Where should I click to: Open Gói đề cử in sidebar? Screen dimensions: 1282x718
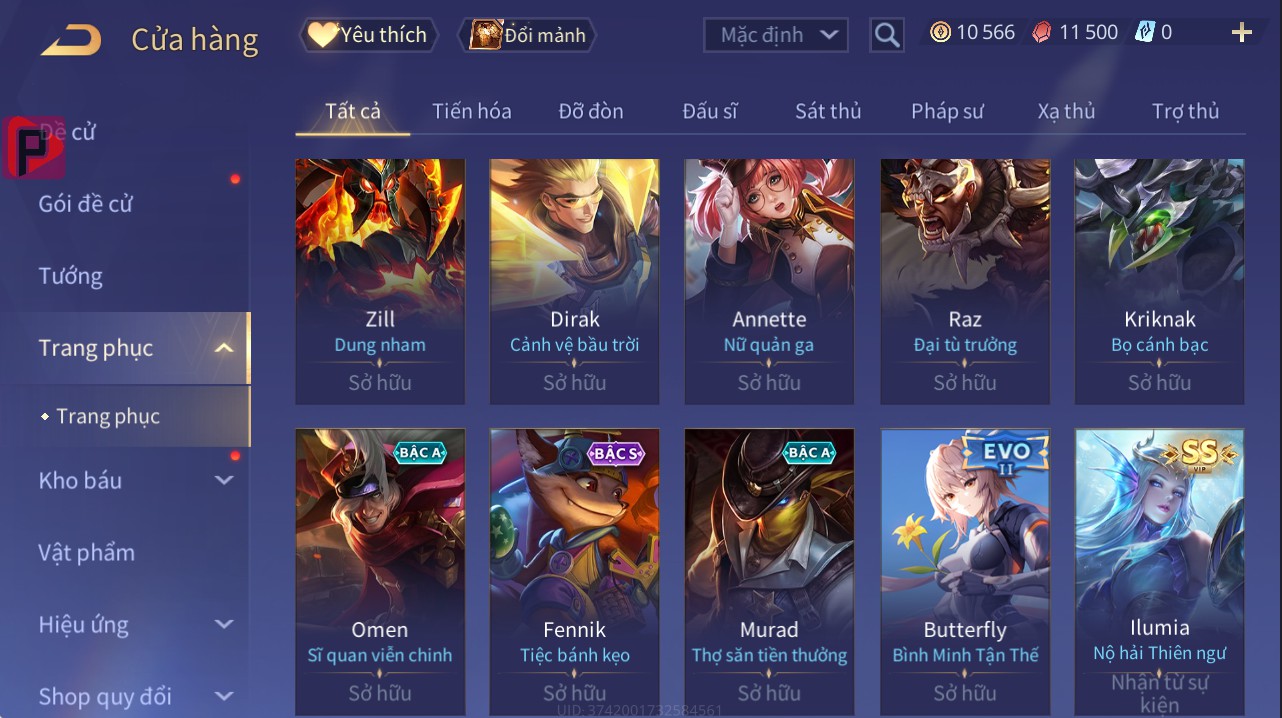pyautogui.click(x=86, y=204)
